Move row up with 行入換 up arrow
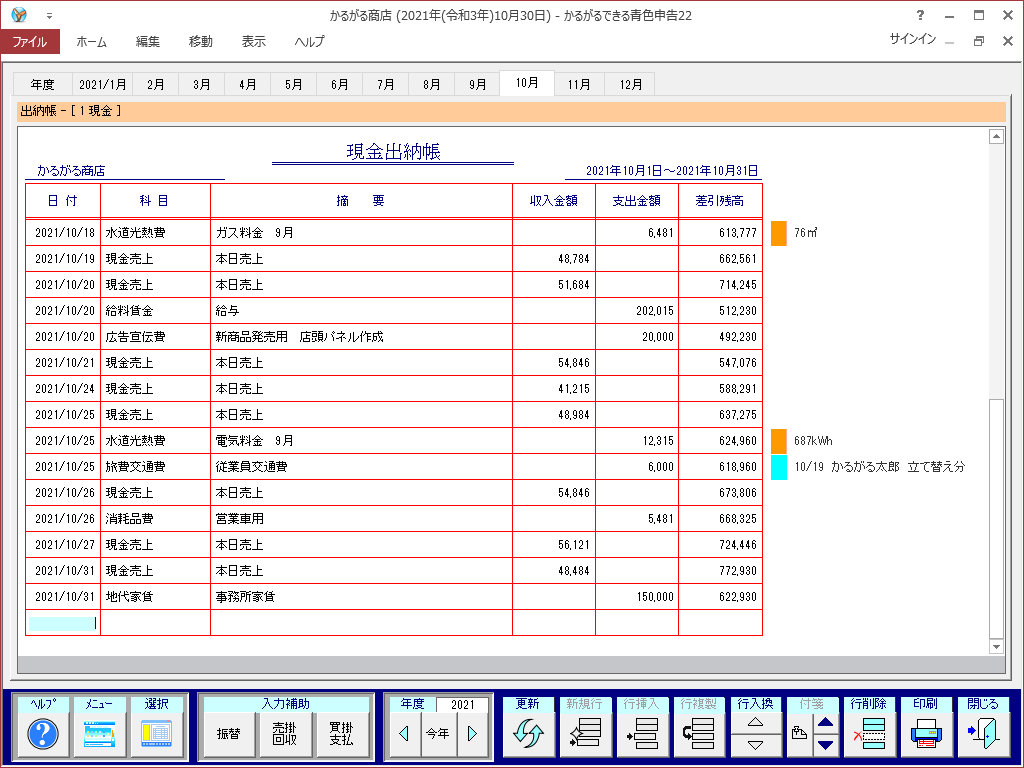1024x768 pixels. coord(756,722)
